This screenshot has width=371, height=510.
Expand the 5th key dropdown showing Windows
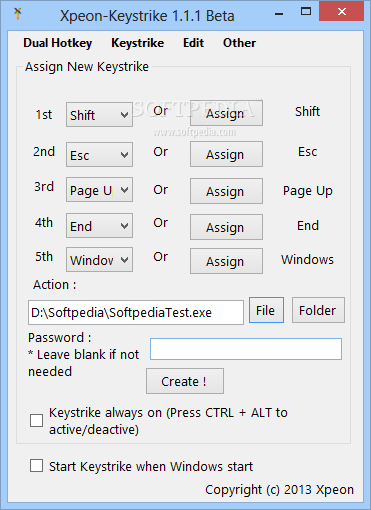[99, 260]
